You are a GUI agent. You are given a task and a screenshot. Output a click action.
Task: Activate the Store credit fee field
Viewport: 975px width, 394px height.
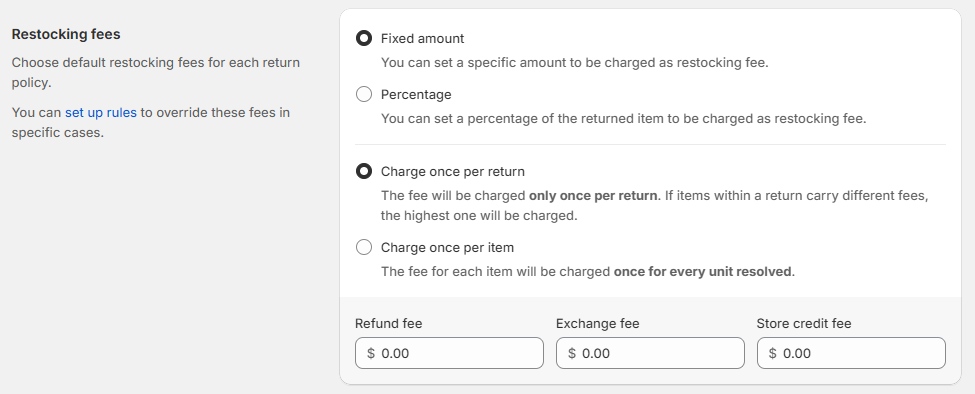[851, 353]
